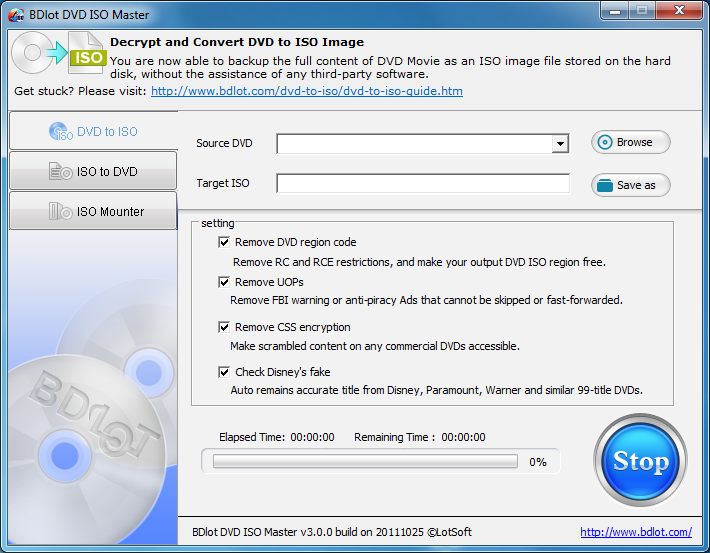Click the conversion progress bar

click(x=365, y=462)
